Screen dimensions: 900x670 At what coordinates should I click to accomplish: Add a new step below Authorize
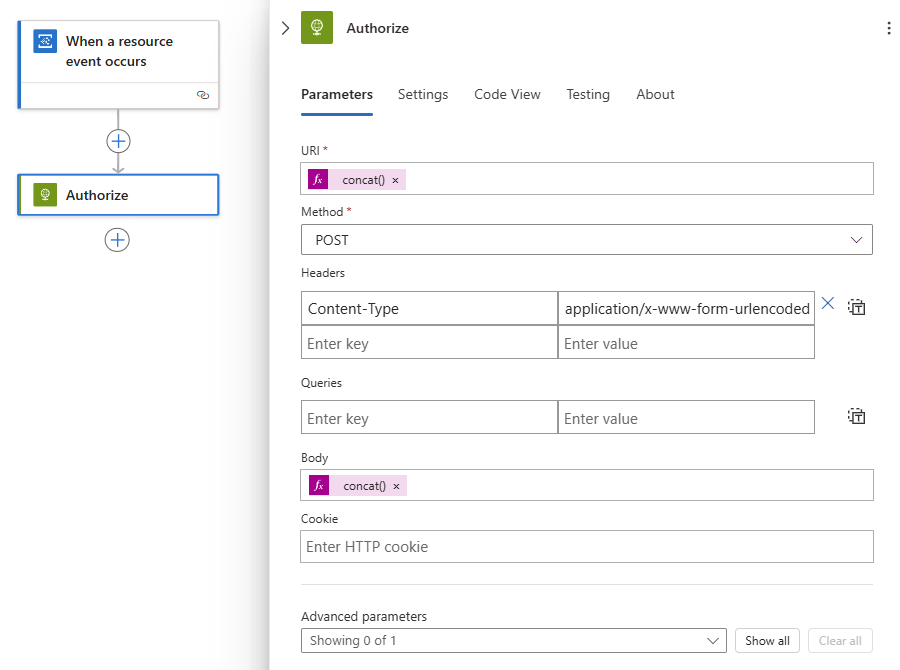pos(117,240)
